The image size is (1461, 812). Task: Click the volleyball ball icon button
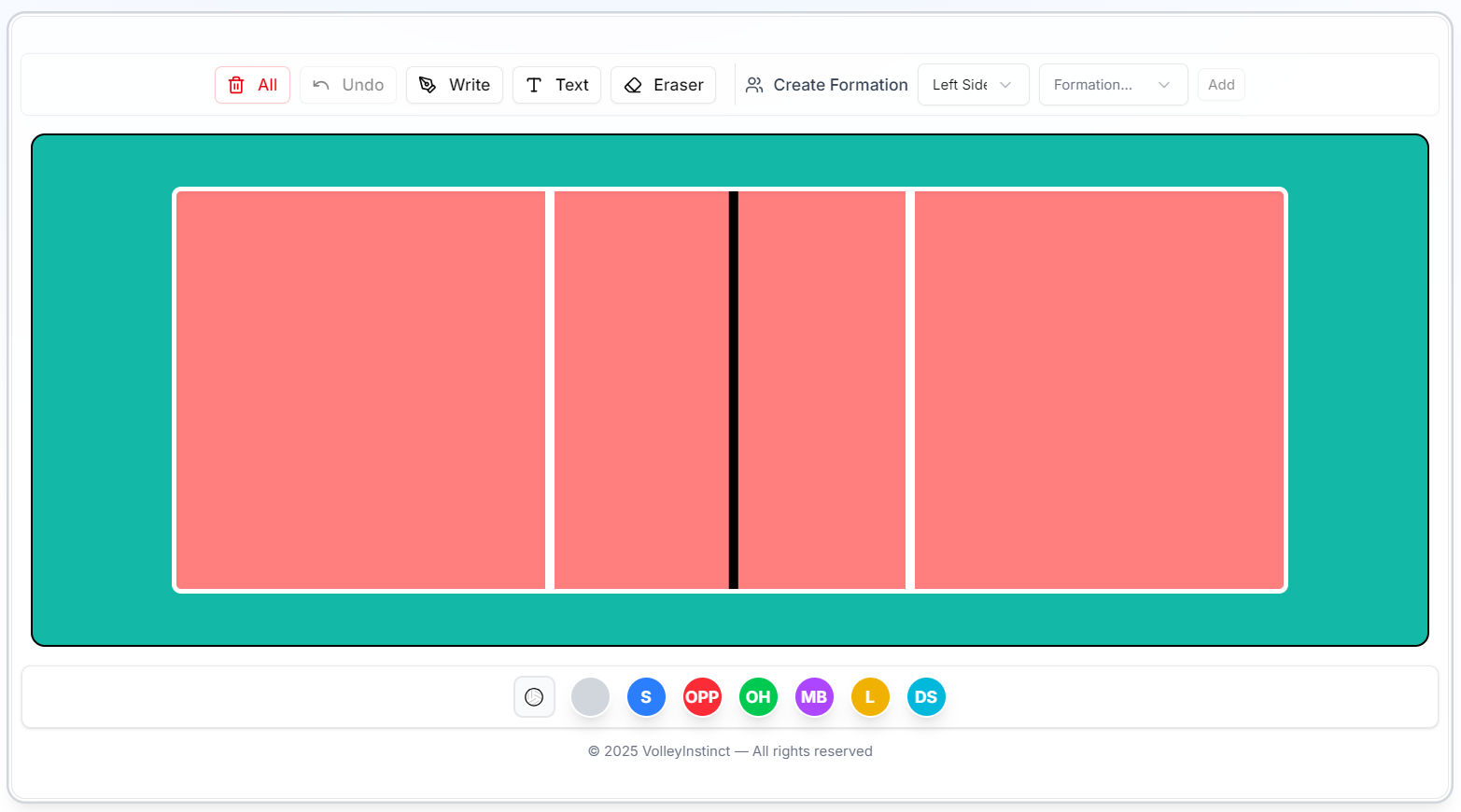(x=534, y=697)
